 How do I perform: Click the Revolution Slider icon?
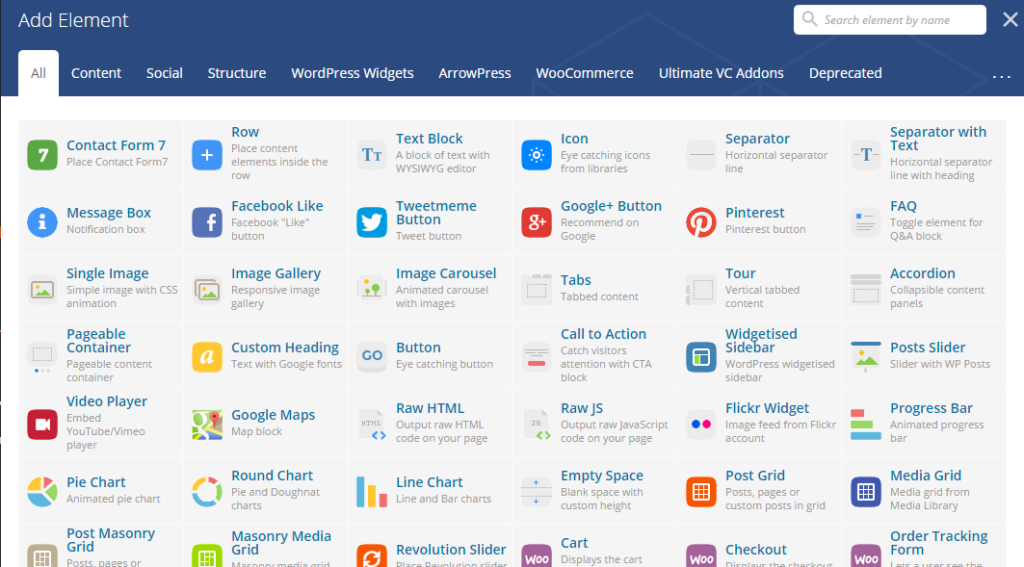[372, 555]
